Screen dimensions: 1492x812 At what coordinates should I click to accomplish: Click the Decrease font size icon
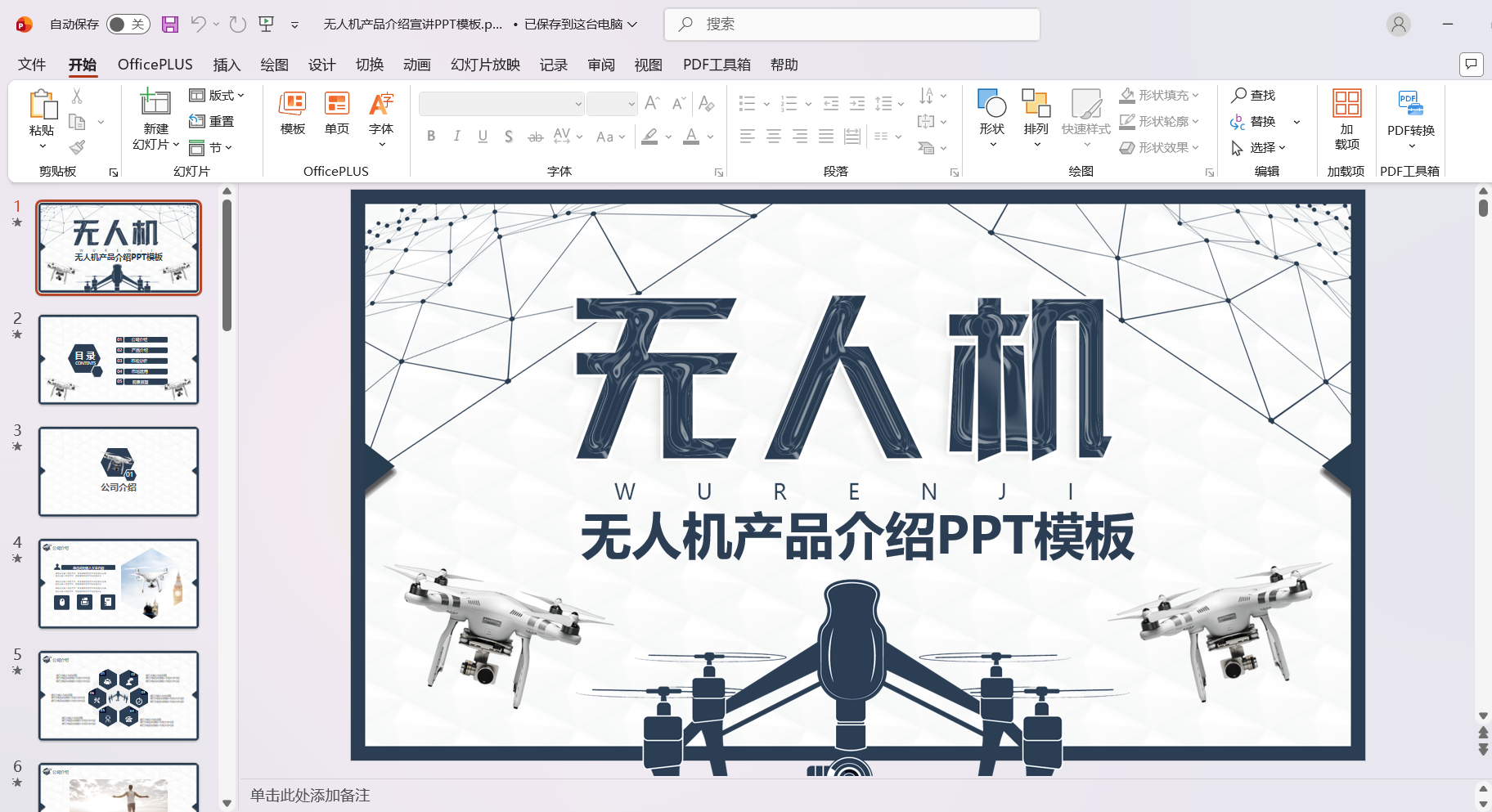(678, 103)
